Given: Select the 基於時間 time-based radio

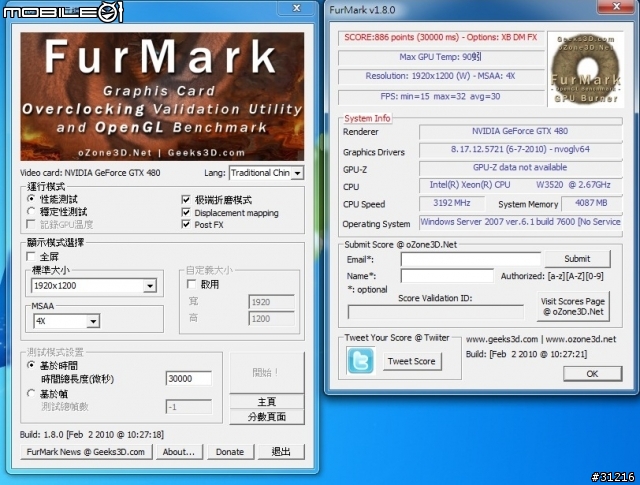Looking at the screenshot, I should (x=31, y=365).
